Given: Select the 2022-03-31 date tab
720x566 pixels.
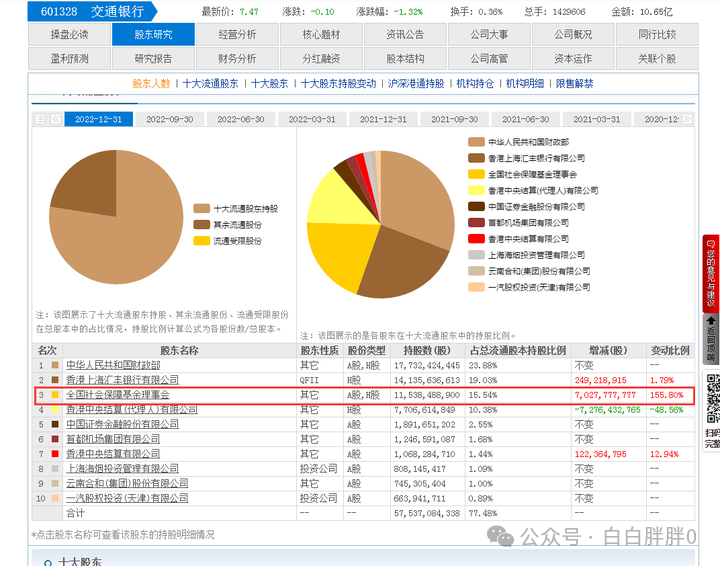Looking at the screenshot, I should pos(312,119).
